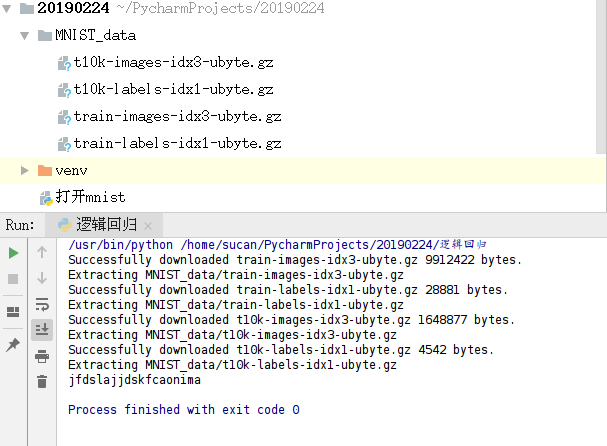Select the 20190224 project folder
This screenshot has height=446, width=607.
[73, 8]
